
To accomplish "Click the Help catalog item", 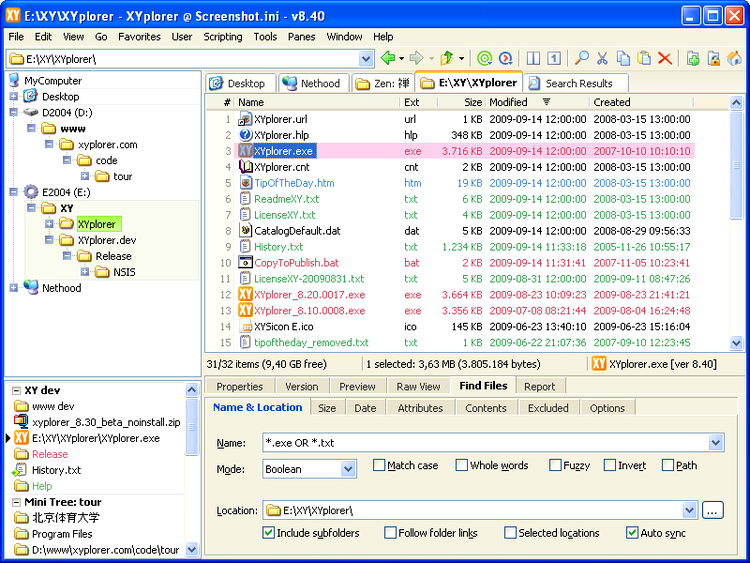I will (x=42, y=486).
